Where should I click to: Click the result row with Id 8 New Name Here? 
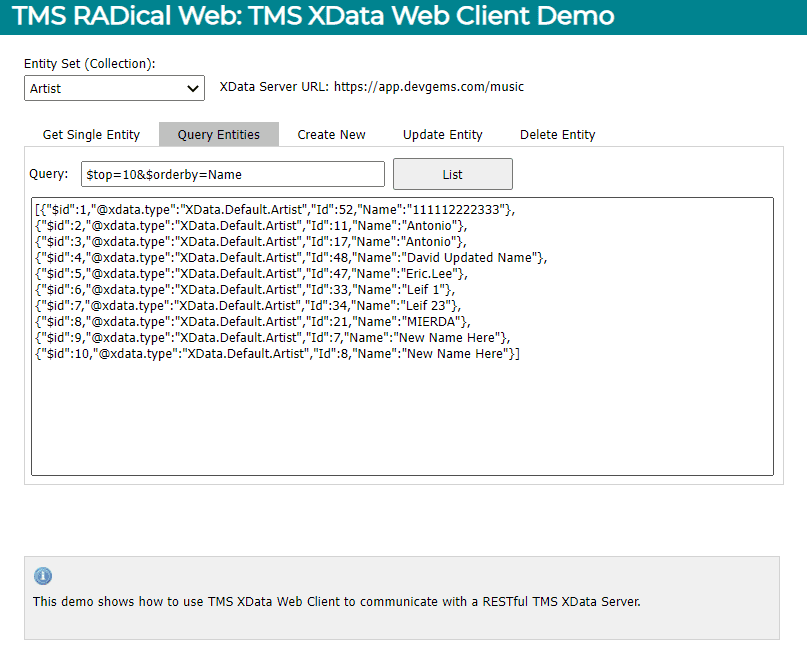[277, 353]
